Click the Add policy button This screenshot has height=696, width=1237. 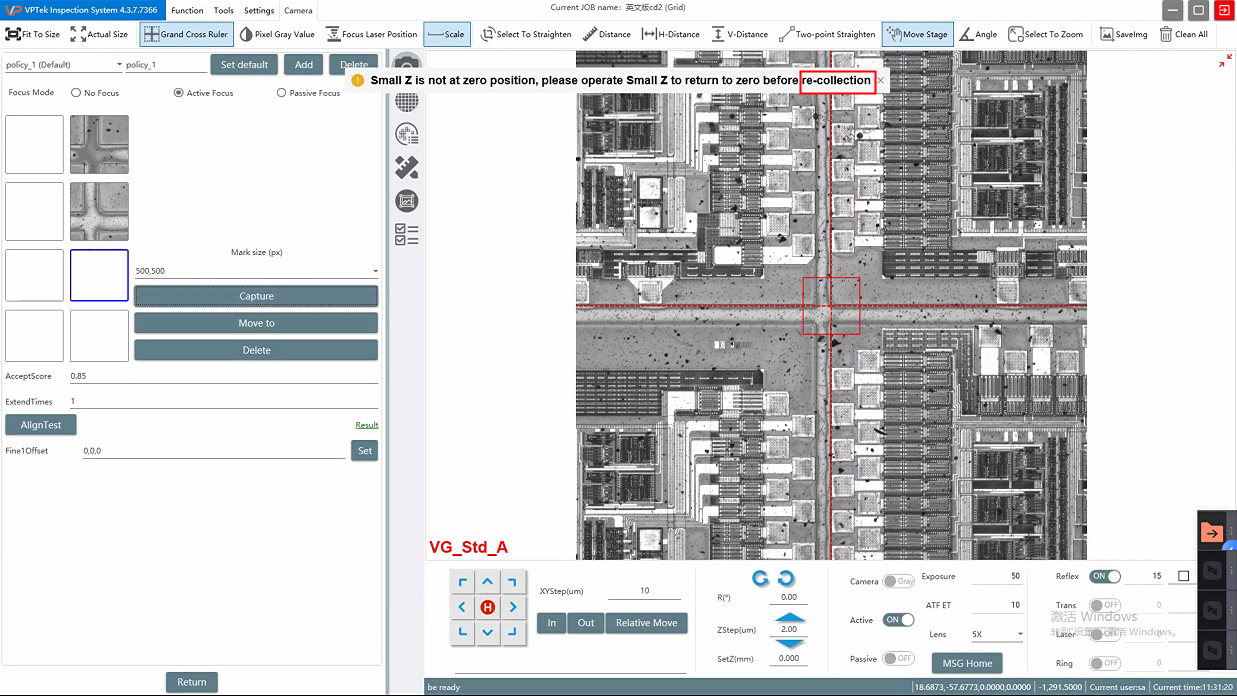pyautogui.click(x=304, y=65)
